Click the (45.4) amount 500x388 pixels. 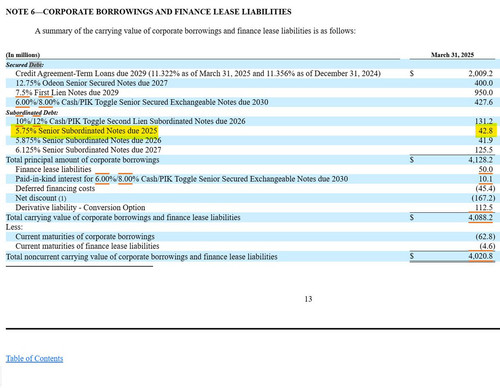click(485, 189)
